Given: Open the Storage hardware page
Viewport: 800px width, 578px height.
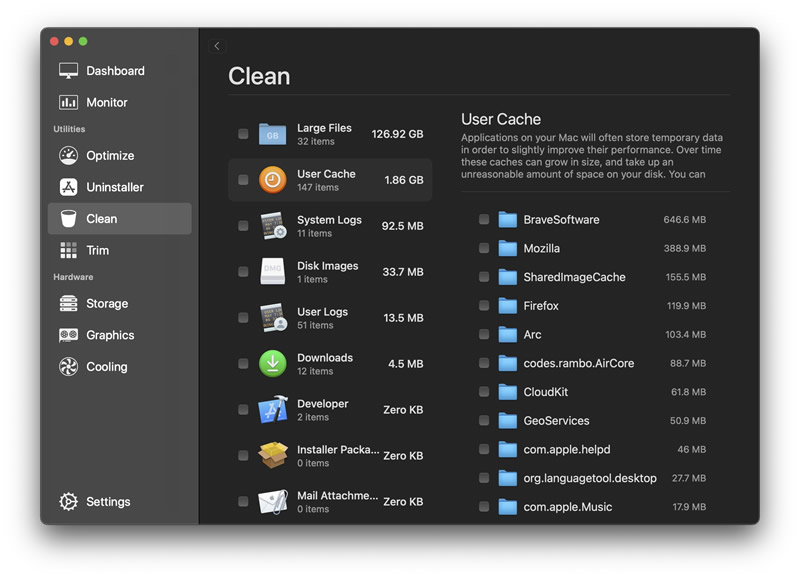Looking at the screenshot, I should tap(119, 304).
